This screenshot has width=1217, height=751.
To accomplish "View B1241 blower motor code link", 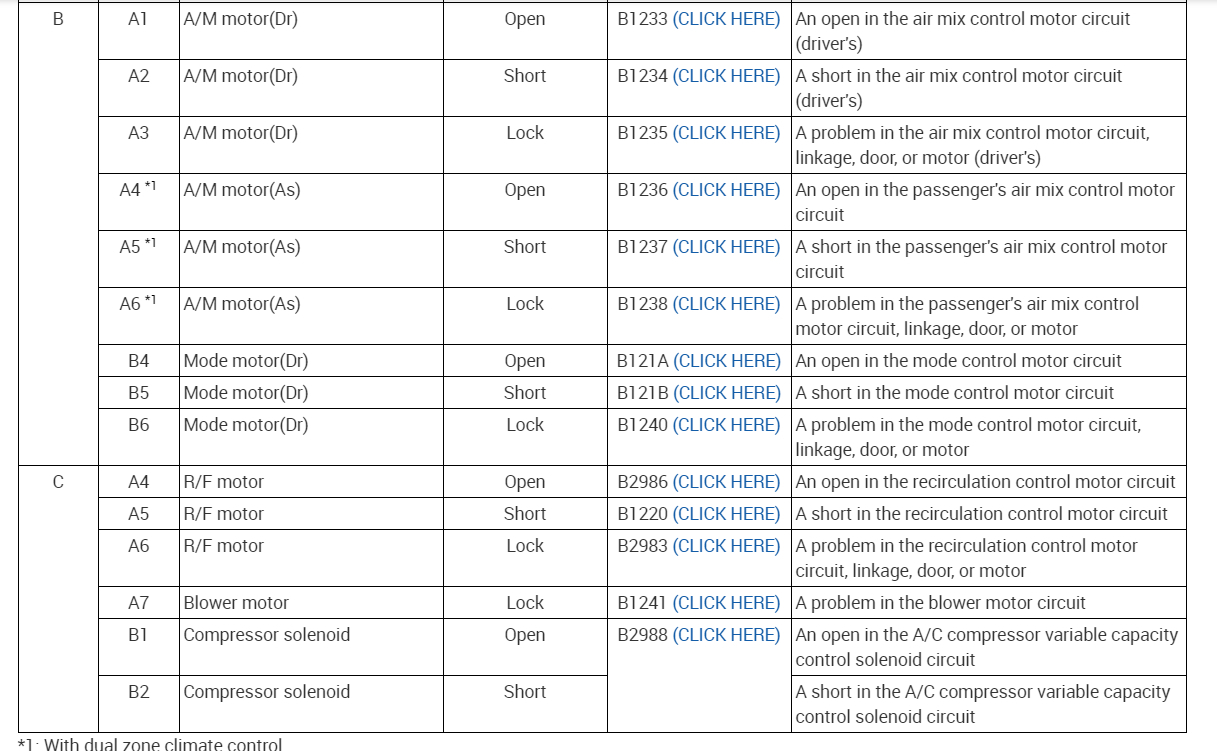I will coord(726,603).
